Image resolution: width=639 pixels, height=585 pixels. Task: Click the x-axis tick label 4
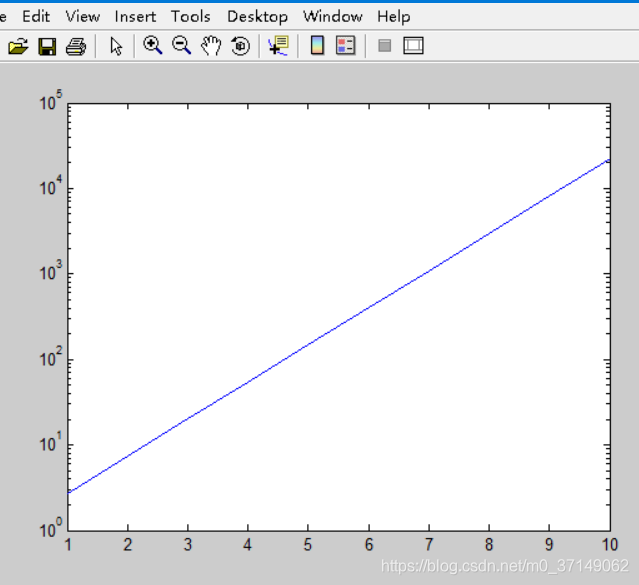(247, 545)
